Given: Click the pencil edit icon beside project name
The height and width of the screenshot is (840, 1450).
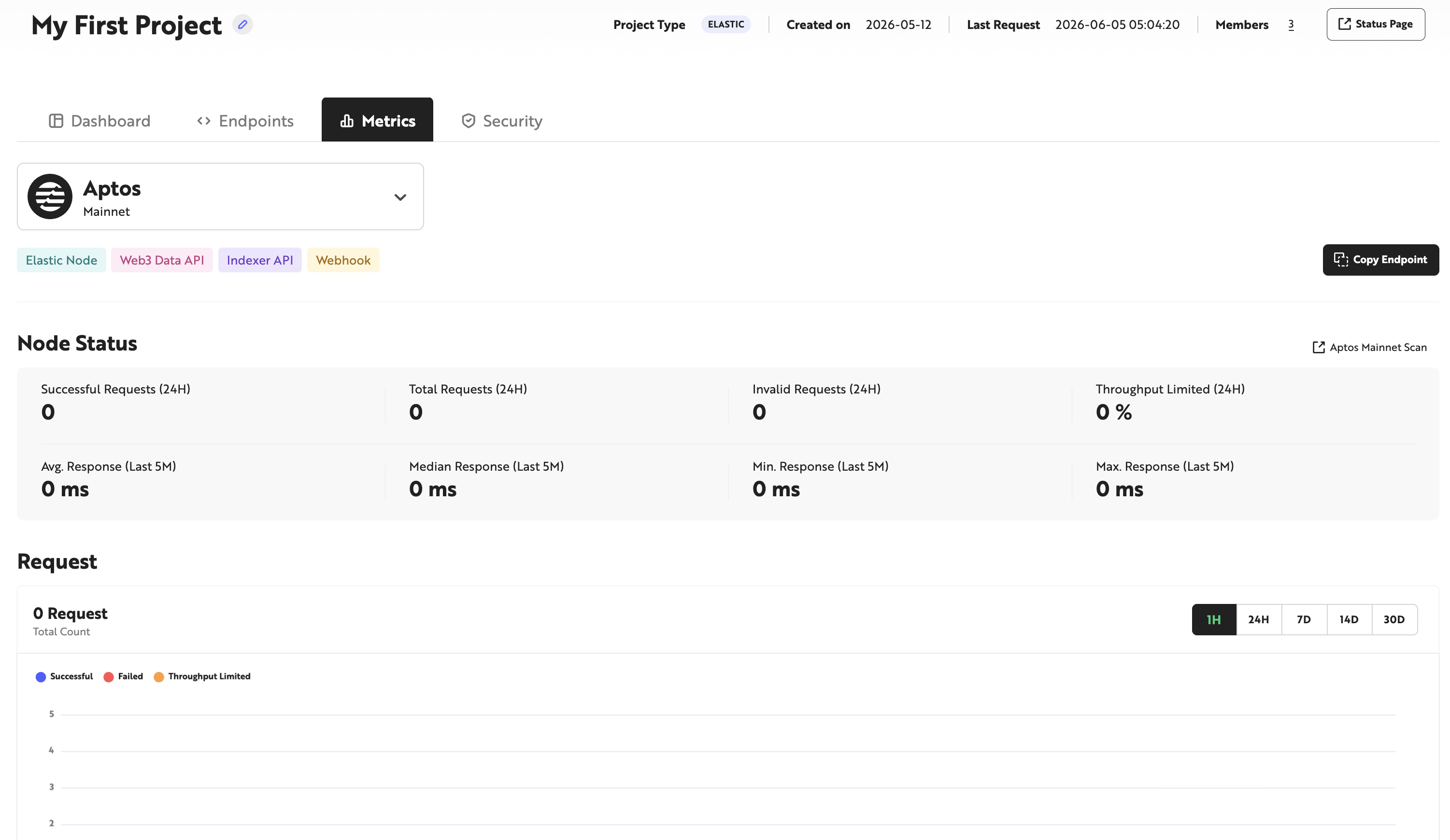Looking at the screenshot, I should 242,25.
